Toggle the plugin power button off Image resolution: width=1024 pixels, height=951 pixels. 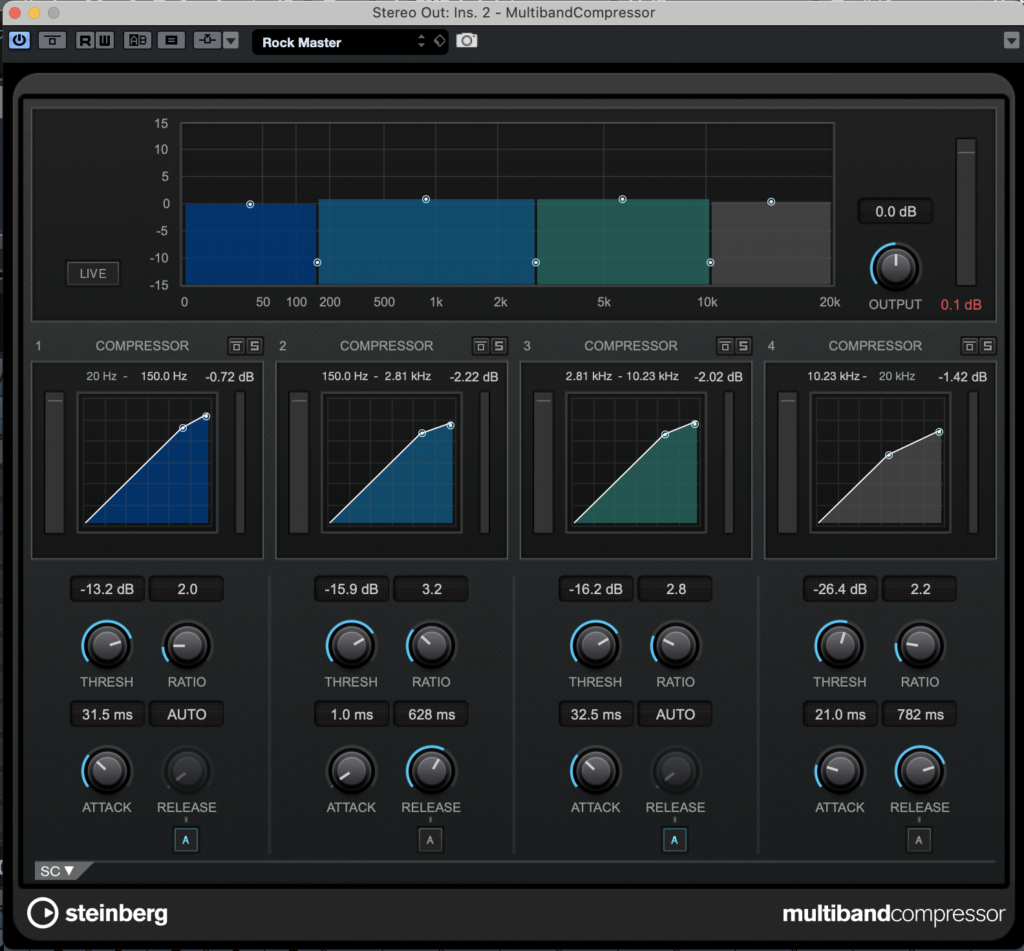pos(20,41)
